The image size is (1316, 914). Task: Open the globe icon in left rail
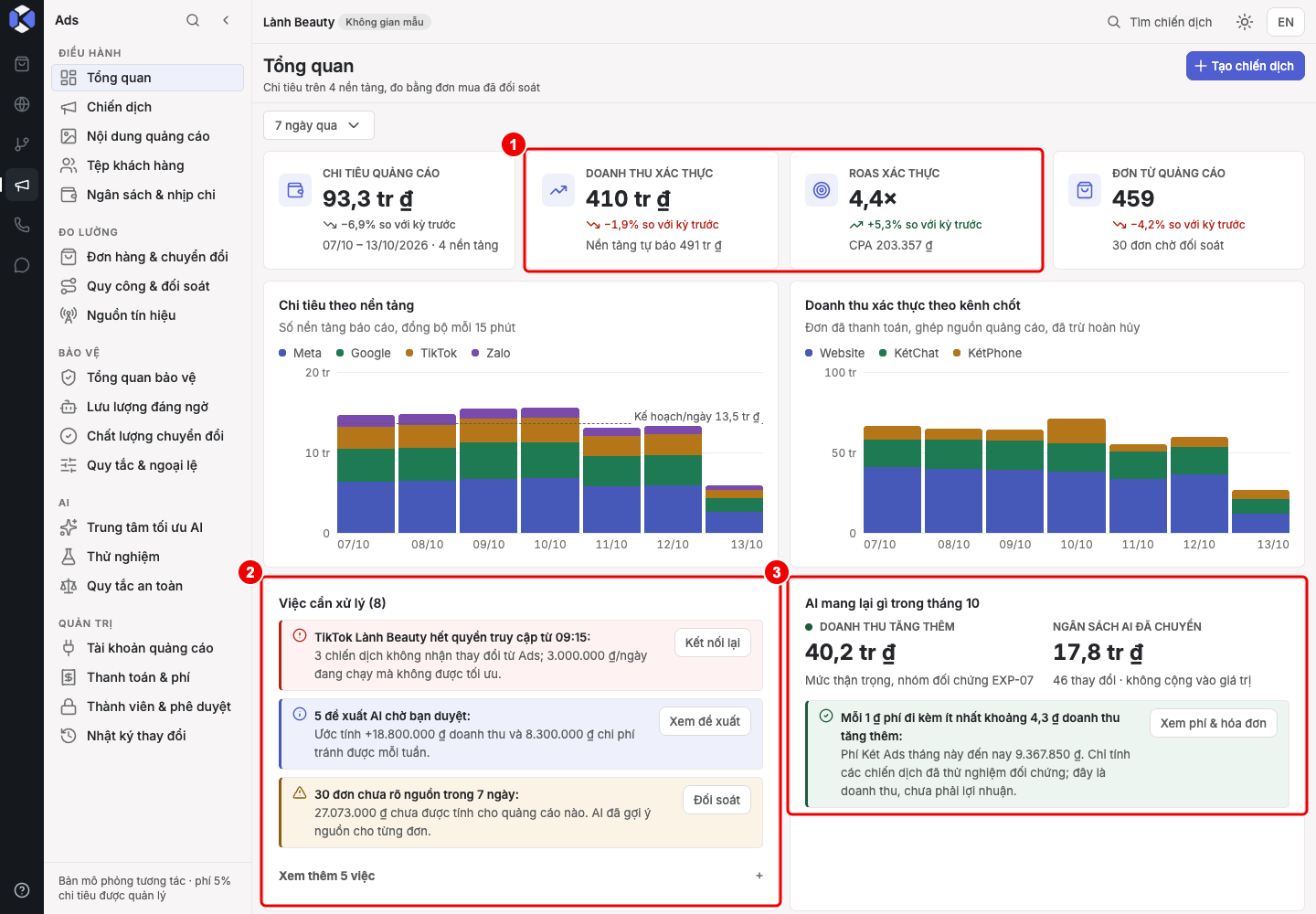click(x=22, y=104)
